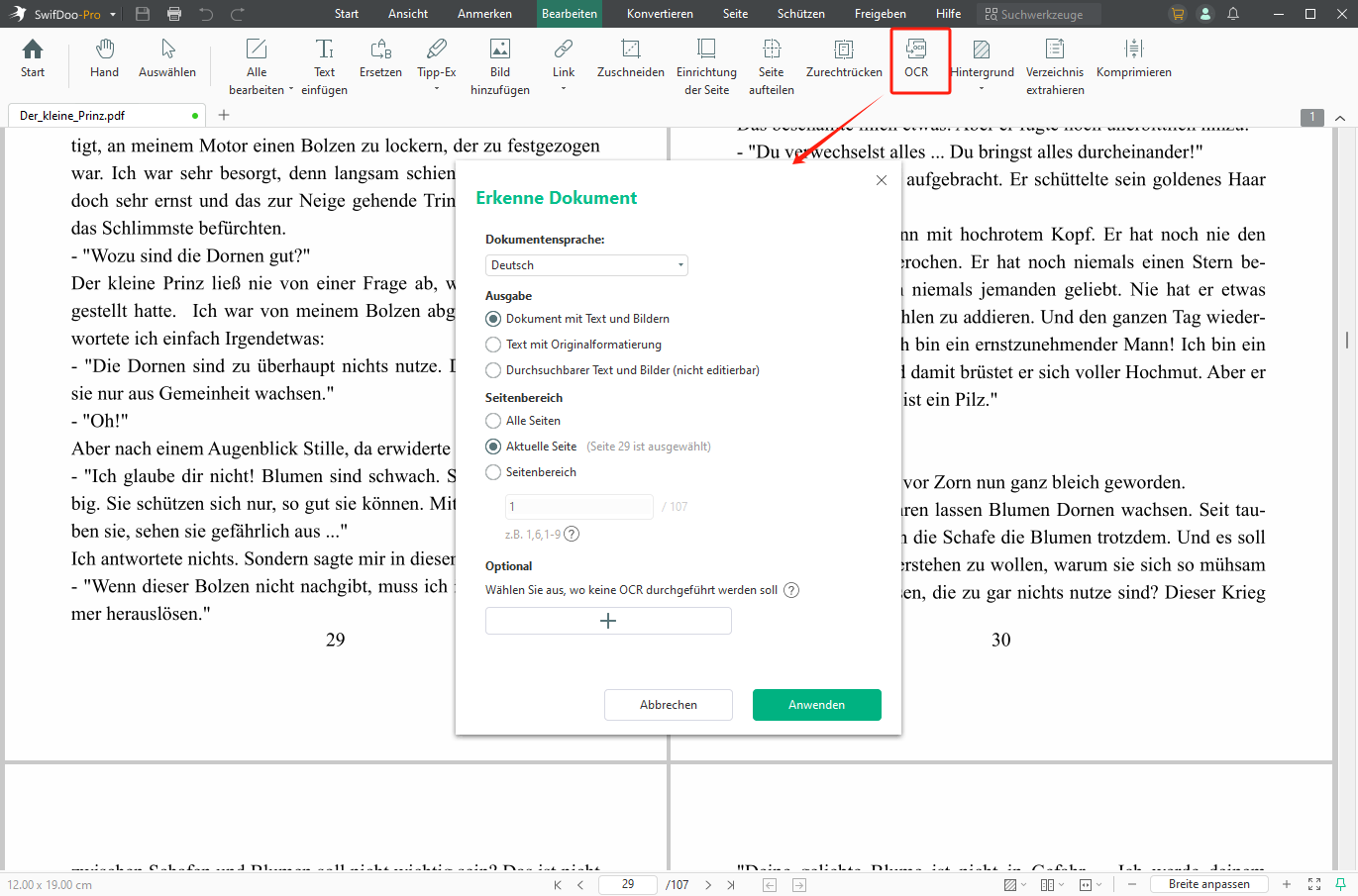Open the shopping cart icon
The height and width of the screenshot is (896, 1358).
point(1178,14)
